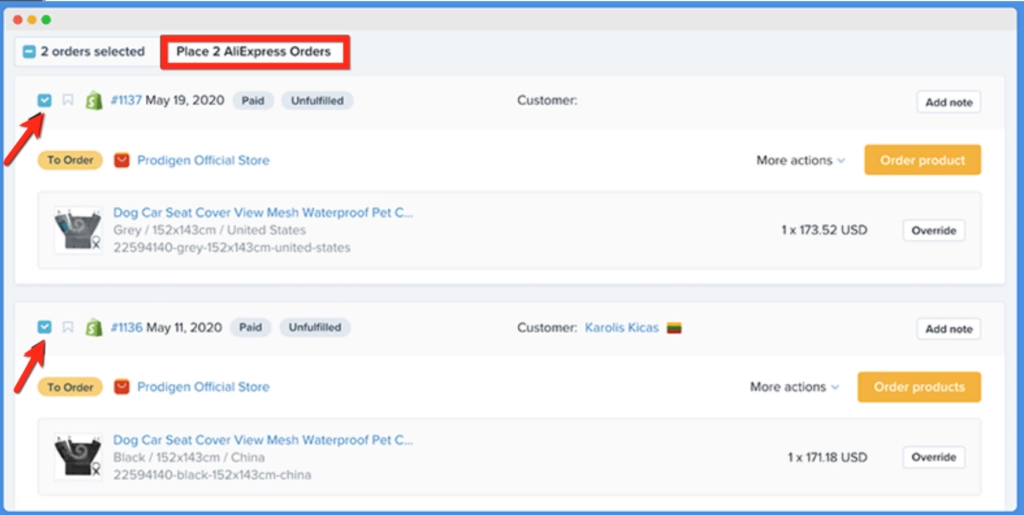Click the grey seat cover product thumbnail

click(x=78, y=230)
